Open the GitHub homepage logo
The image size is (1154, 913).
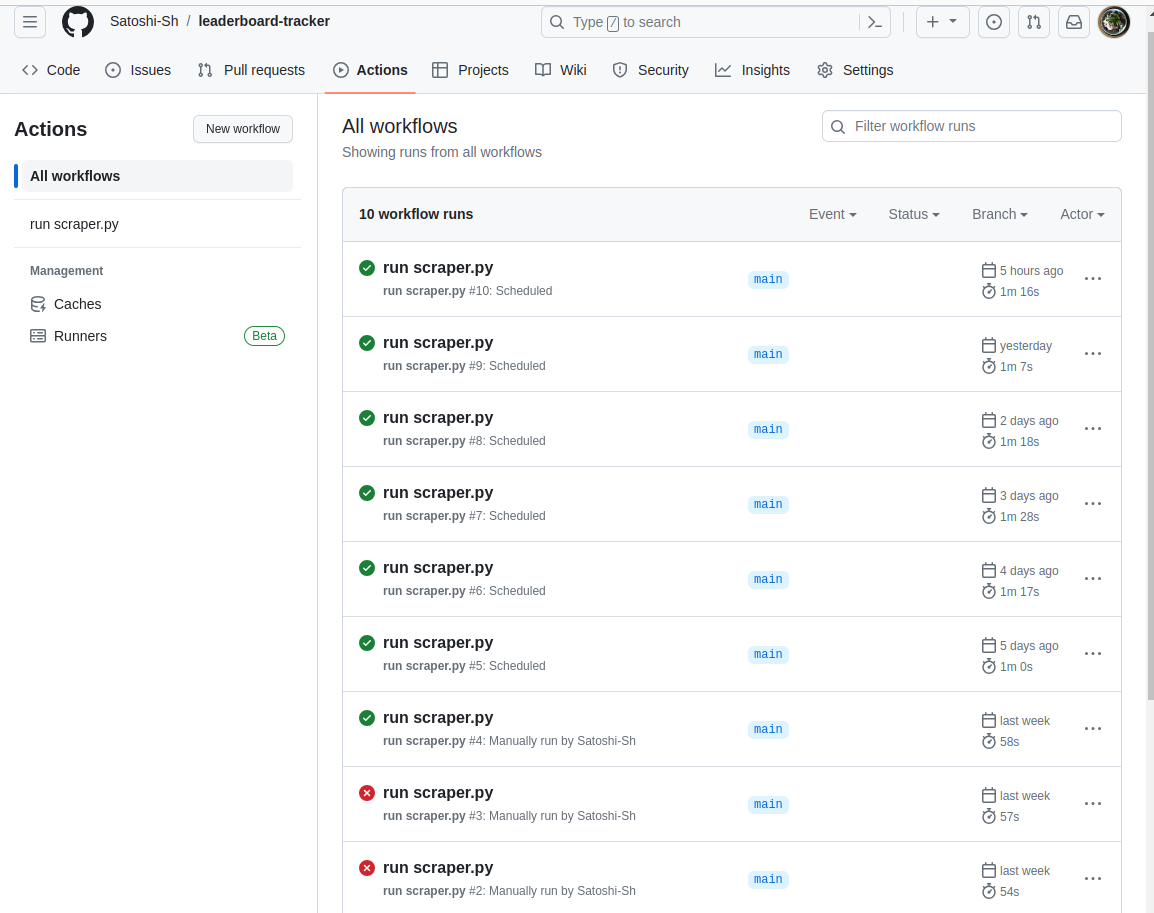pyautogui.click(x=78, y=22)
